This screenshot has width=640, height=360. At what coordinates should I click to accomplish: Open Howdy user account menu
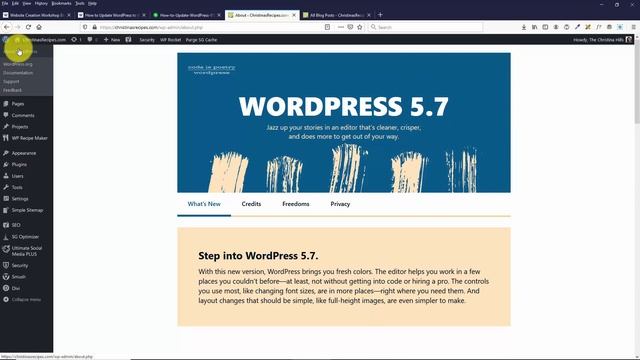pyautogui.click(x=602, y=40)
